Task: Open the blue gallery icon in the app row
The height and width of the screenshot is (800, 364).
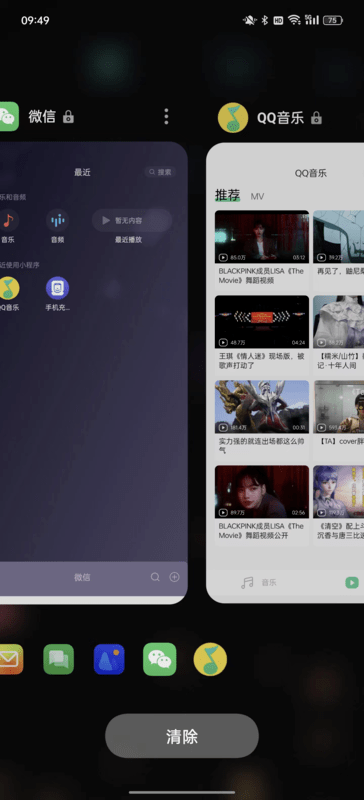Action: click(109, 659)
